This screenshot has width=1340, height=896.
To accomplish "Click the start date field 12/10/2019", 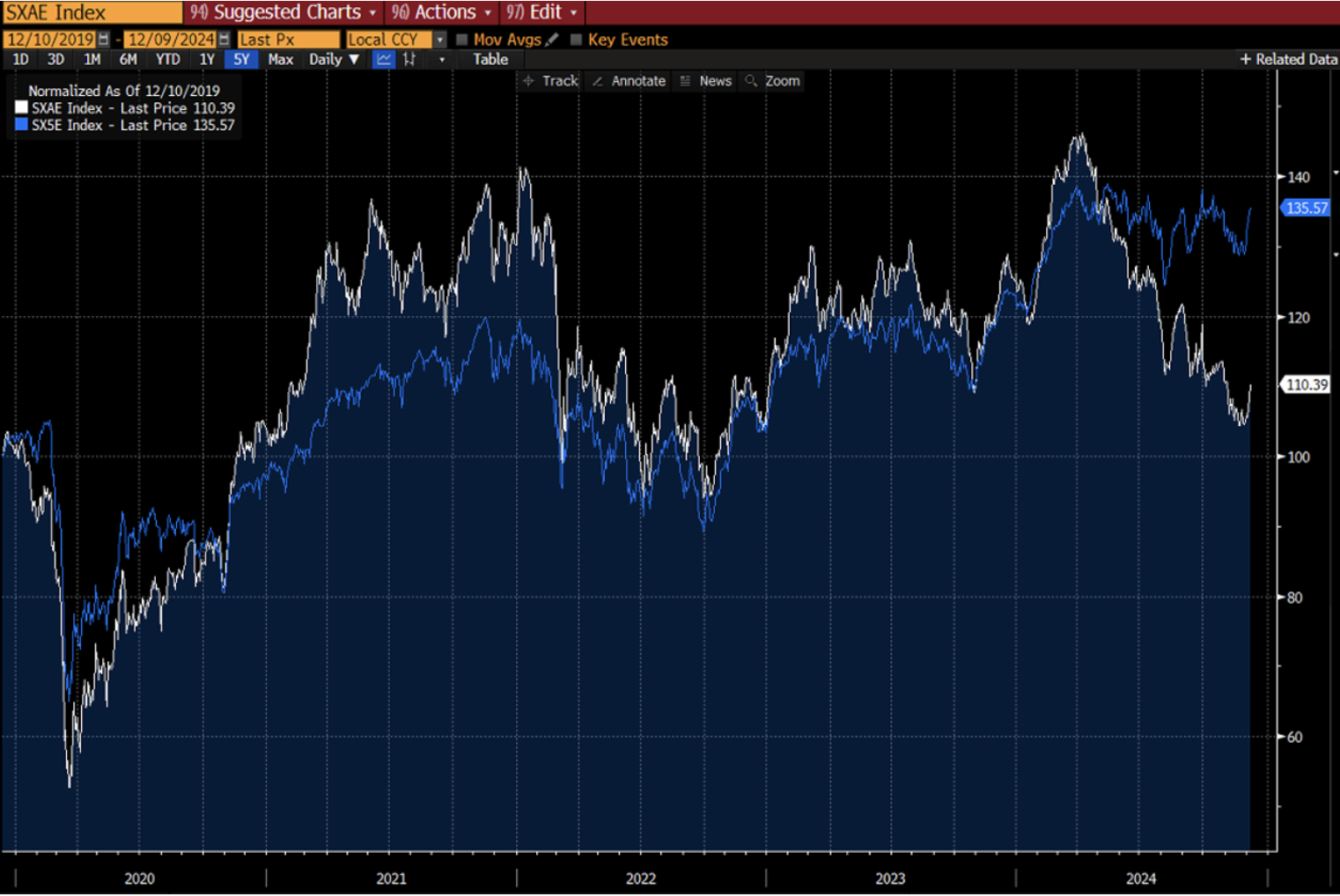I will coord(50,40).
